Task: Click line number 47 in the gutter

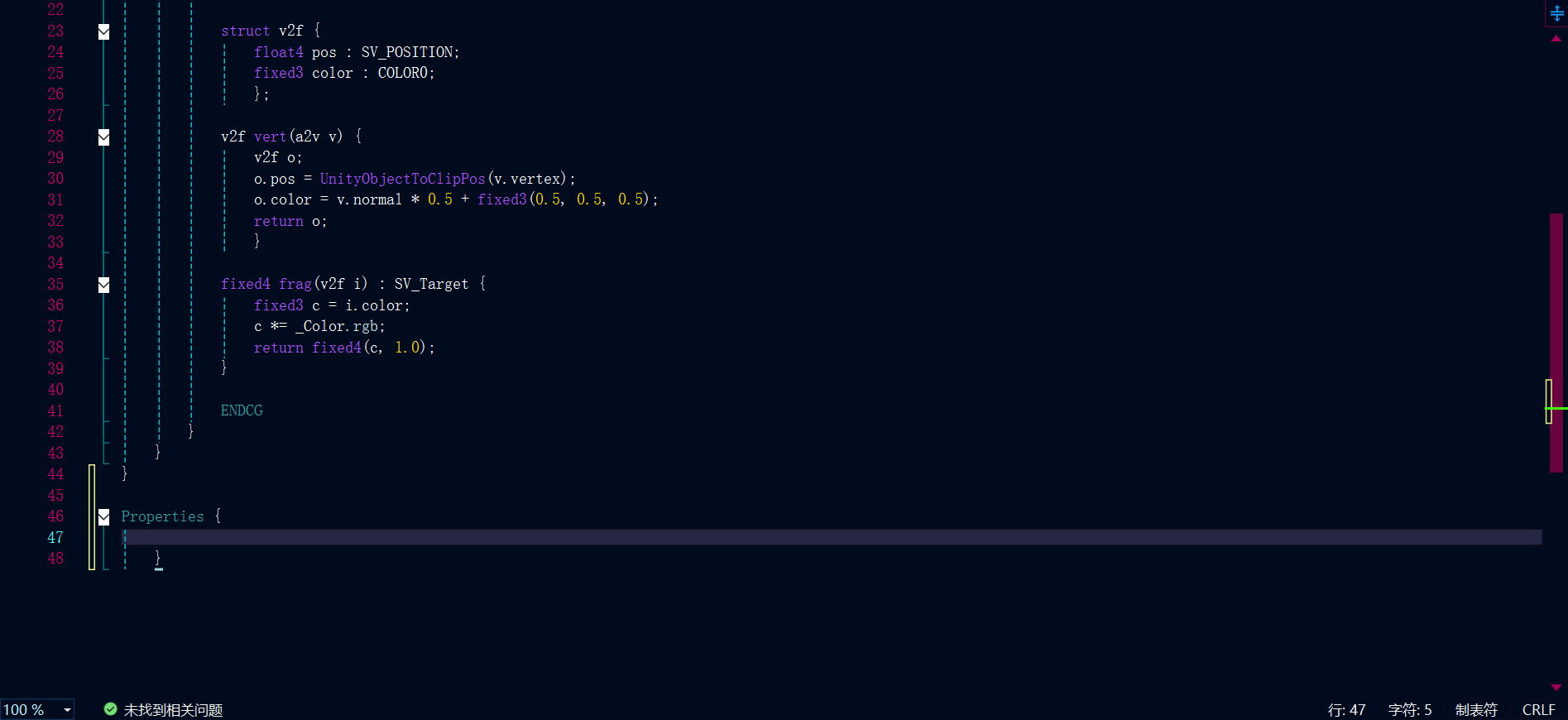Action: 55,538
